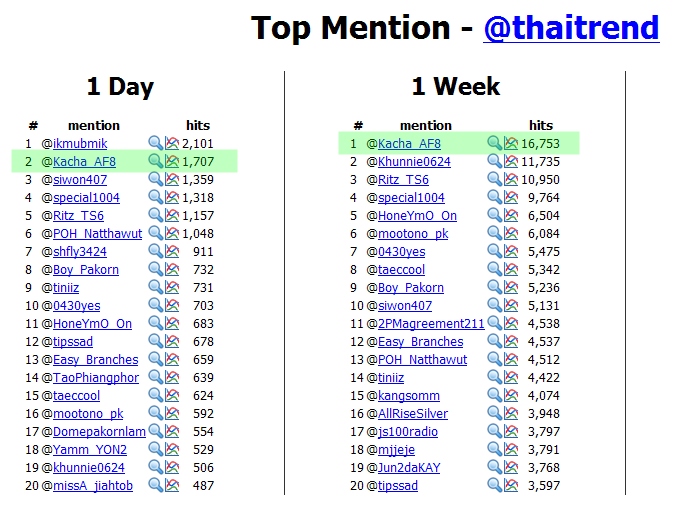Click magnifier icon next to @ikmubmik
The width and height of the screenshot is (686, 511).
click(x=155, y=143)
